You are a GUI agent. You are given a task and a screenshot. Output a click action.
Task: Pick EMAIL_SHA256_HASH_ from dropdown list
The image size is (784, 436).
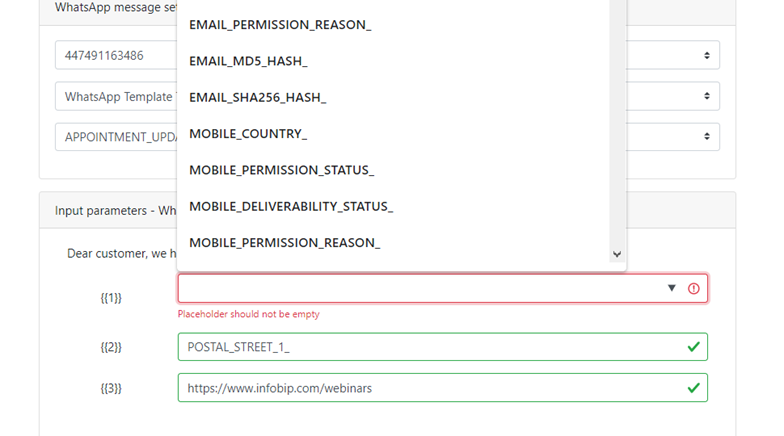point(258,97)
